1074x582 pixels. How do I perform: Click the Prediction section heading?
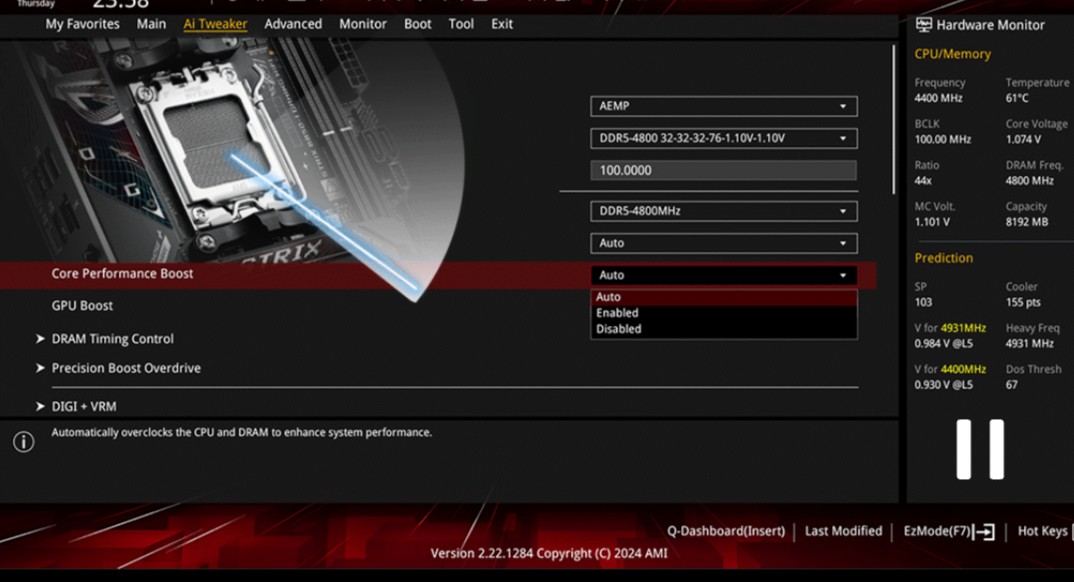point(943,258)
